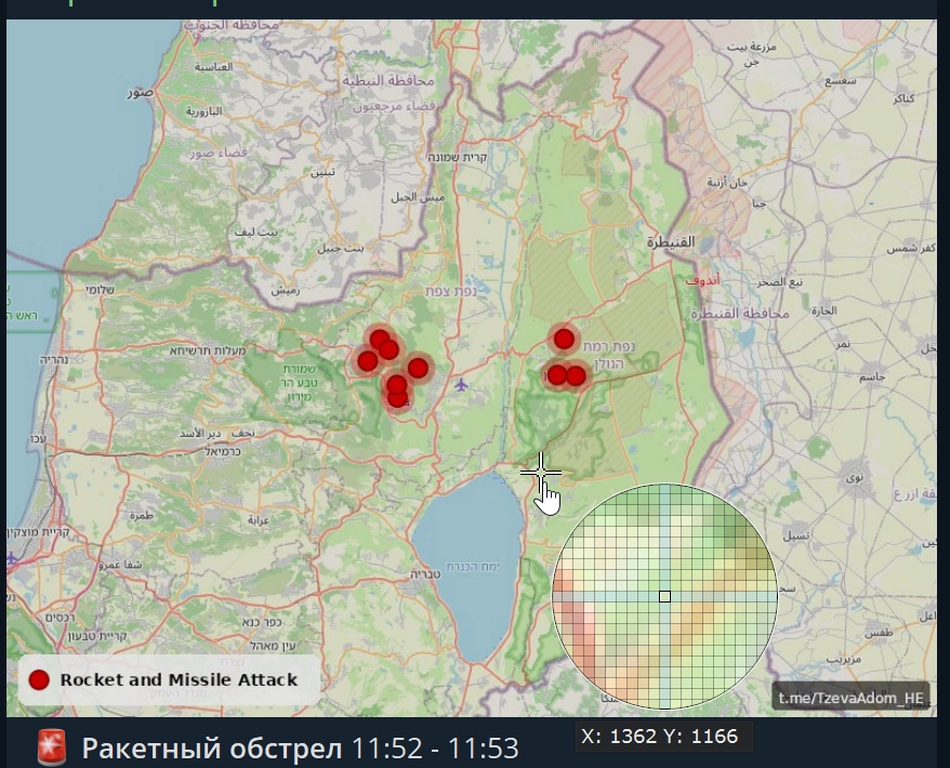Click the center square of the magnifier
Screen dimensions: 950x768
665,597
